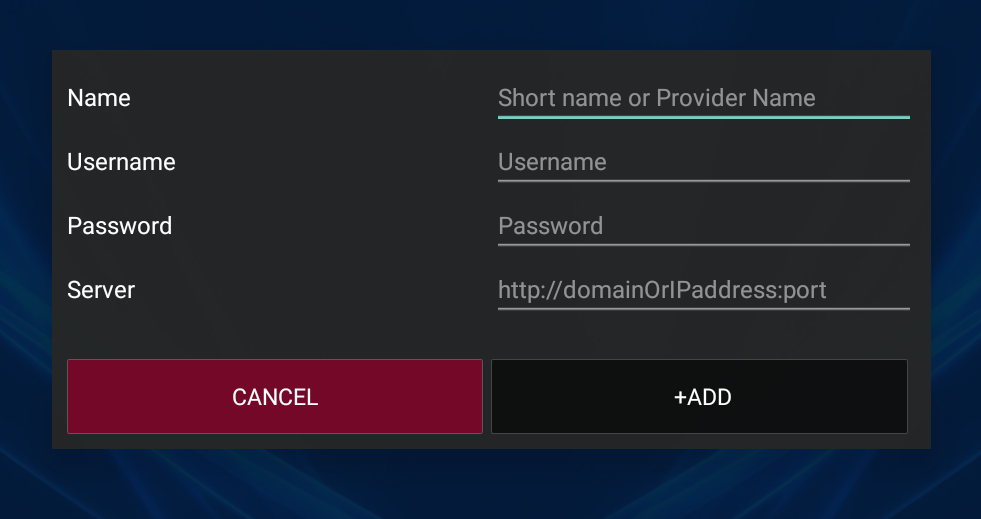This screenshot has height=519, width=981.
Task: Click the Server URL input field
Action: [x=703, y=290]
